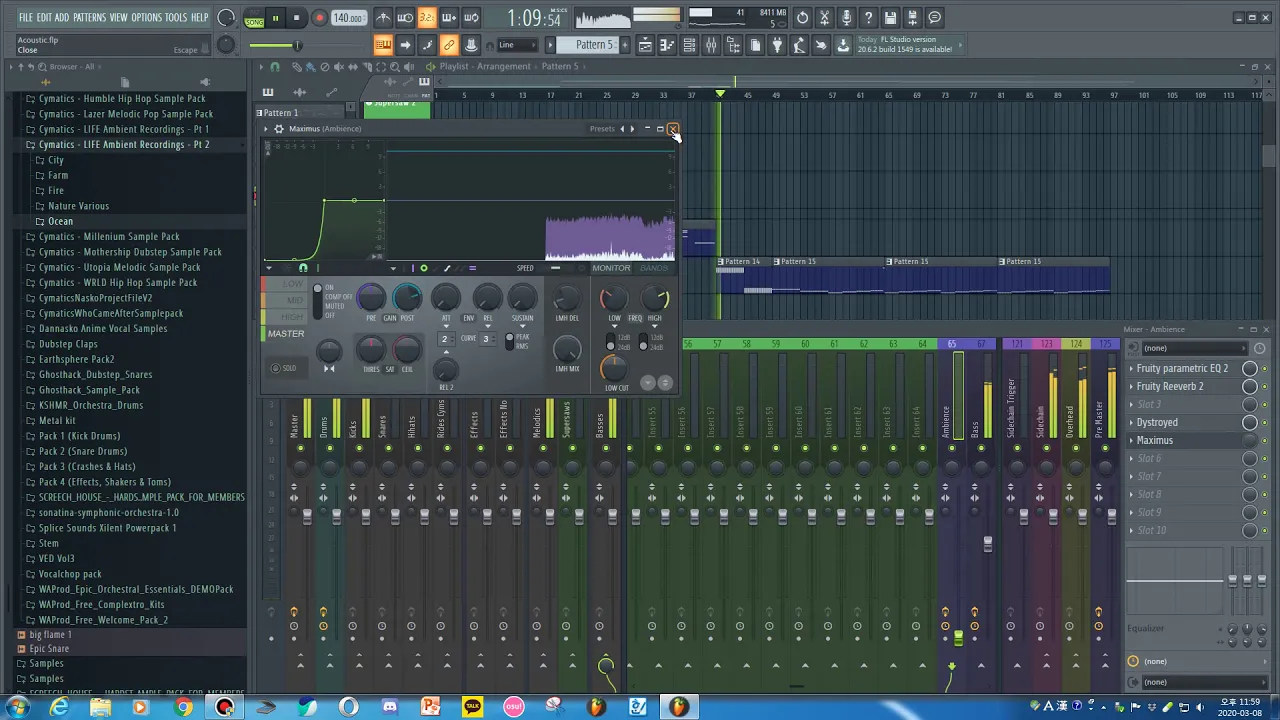
Task: Click the tempo 140 field
Action: click(x=348, y=18)
